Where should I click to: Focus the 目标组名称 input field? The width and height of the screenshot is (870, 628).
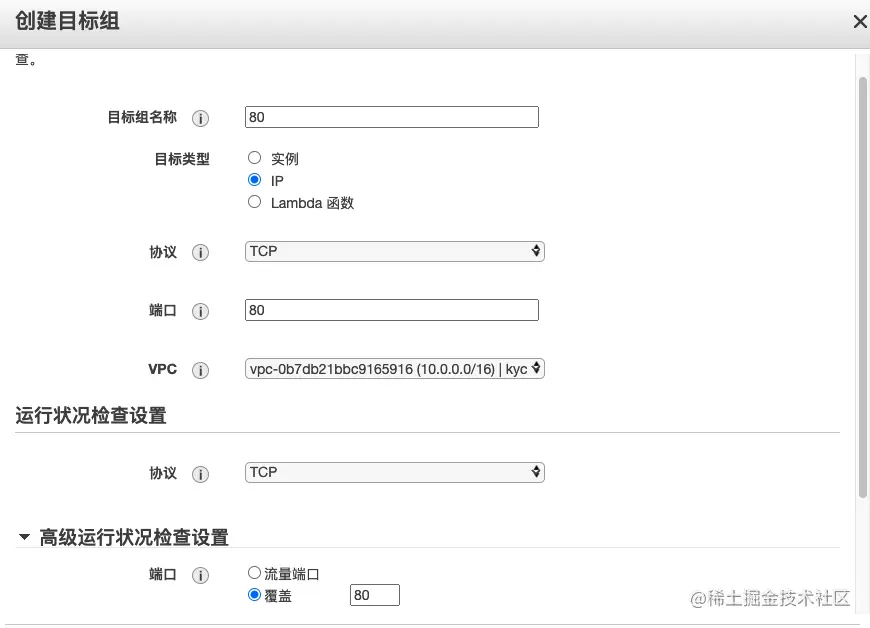pyautogui.click(x=392, y=117)
